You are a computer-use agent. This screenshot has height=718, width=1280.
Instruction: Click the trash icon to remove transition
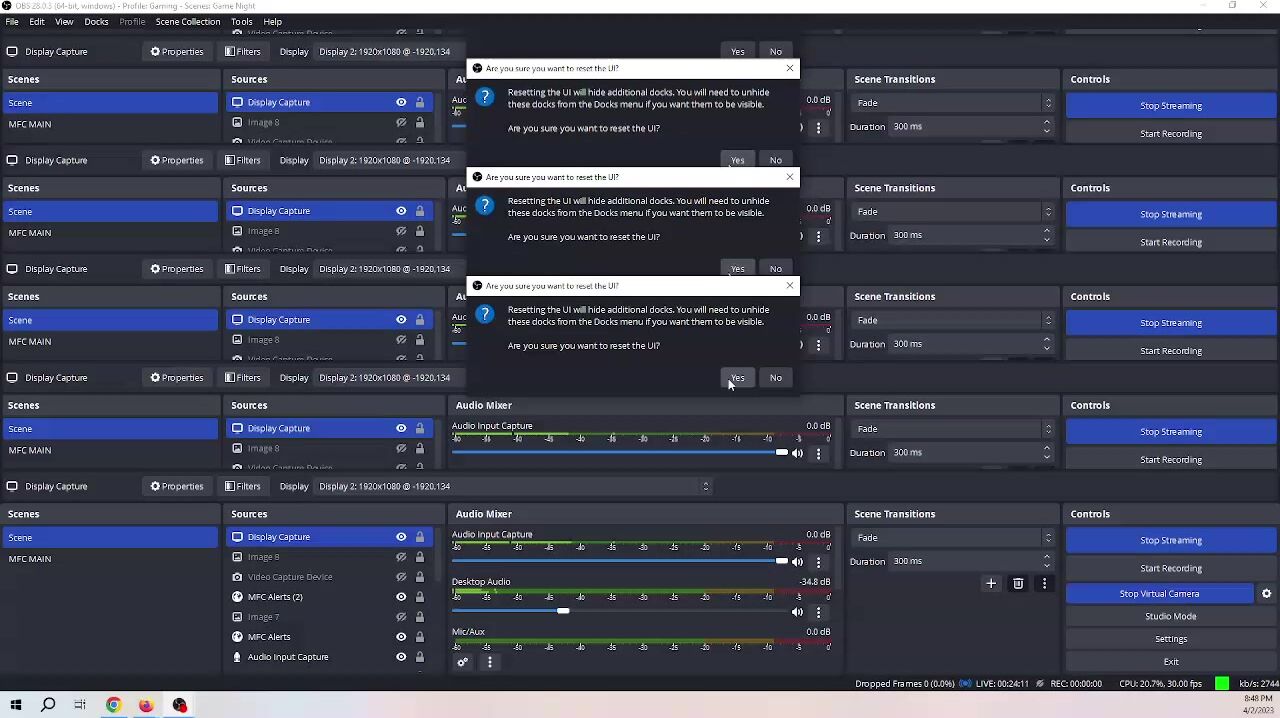click(x=1018, y=584)
